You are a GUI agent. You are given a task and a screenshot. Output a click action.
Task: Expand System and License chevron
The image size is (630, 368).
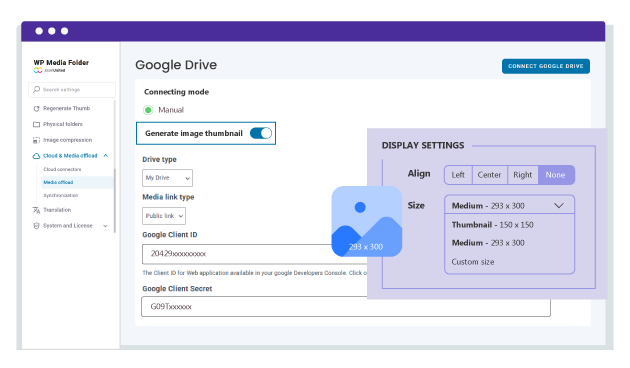[105, 226]
